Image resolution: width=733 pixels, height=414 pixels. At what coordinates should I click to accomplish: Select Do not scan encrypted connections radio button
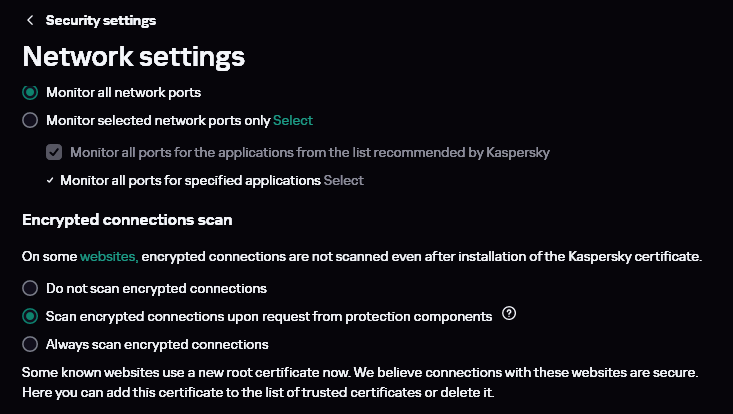30,288
